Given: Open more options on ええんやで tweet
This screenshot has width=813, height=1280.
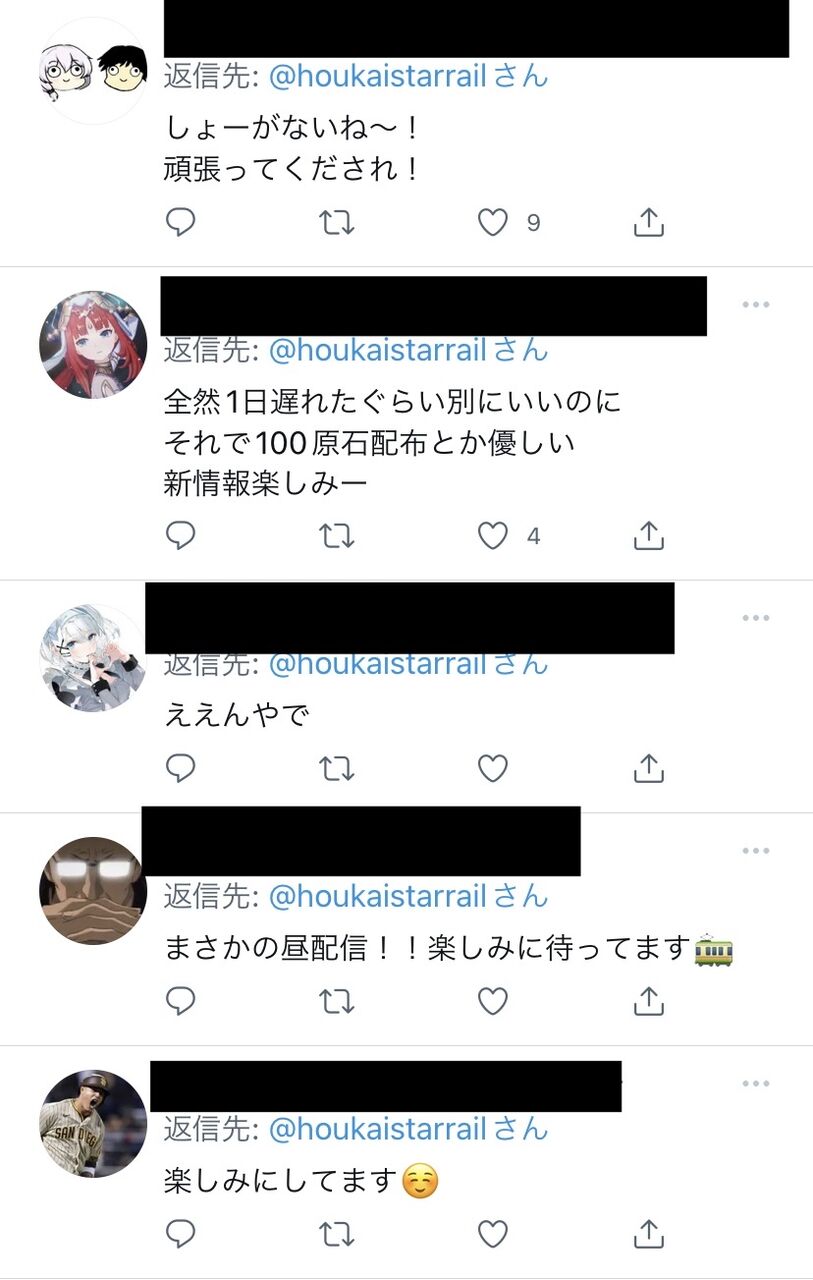Looking at the screenshot, I should 756,618.
